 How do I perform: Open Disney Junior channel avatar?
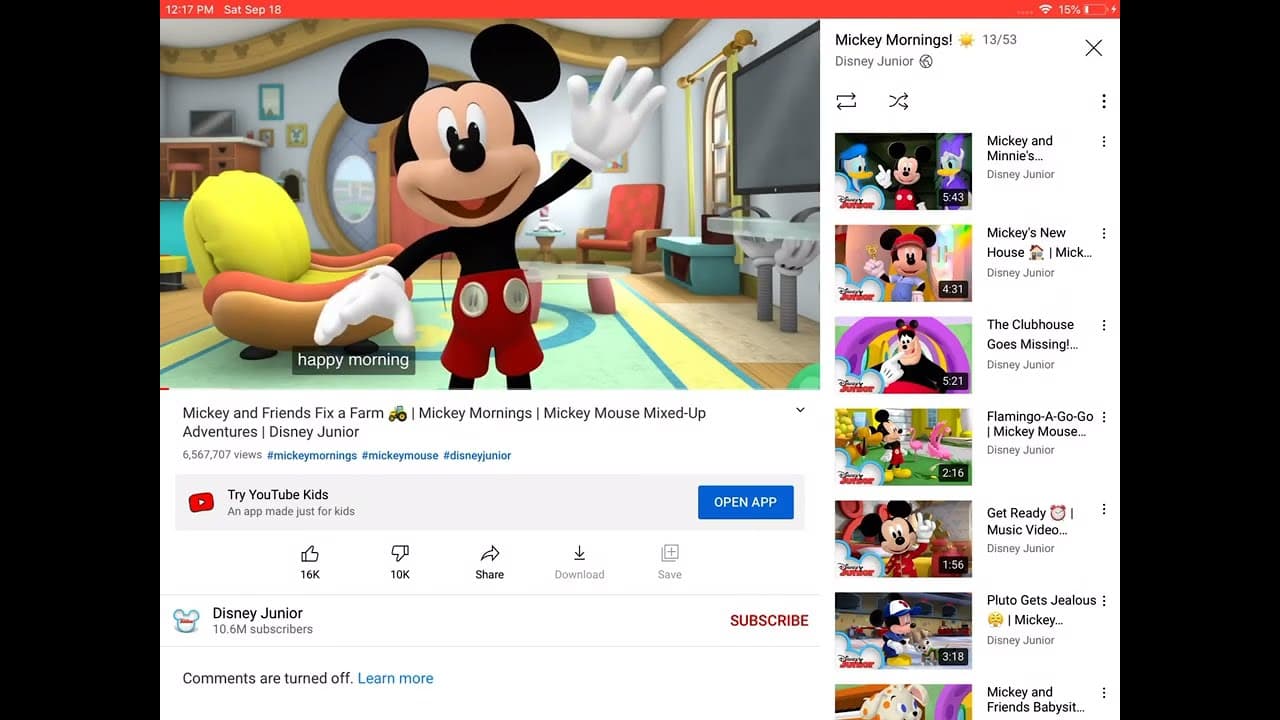[x=186, y=620]
